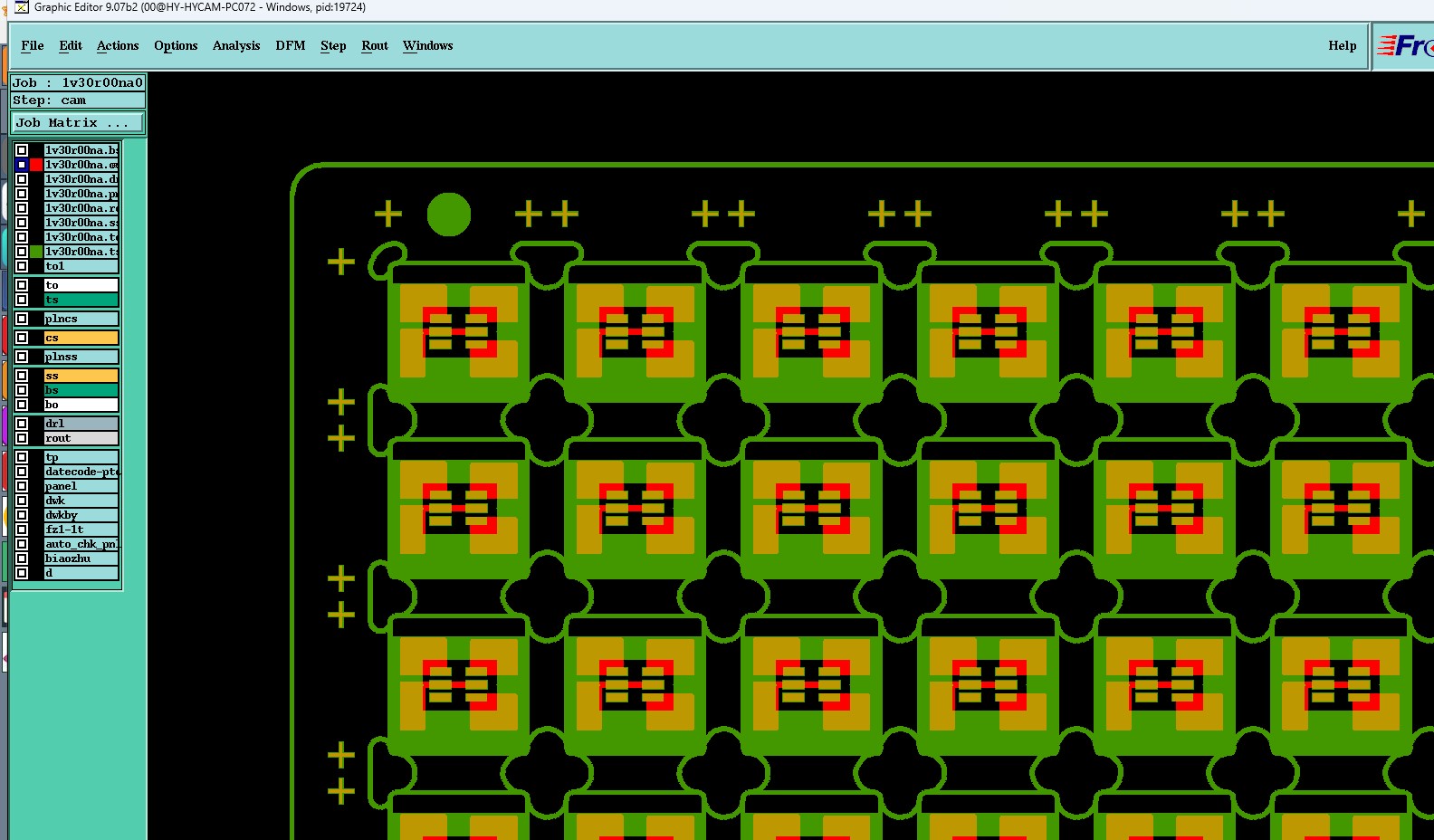The image size is (1434, 840).
Task: Click the Job : 1v30r00na0 field
Action: tap(78, 82)
